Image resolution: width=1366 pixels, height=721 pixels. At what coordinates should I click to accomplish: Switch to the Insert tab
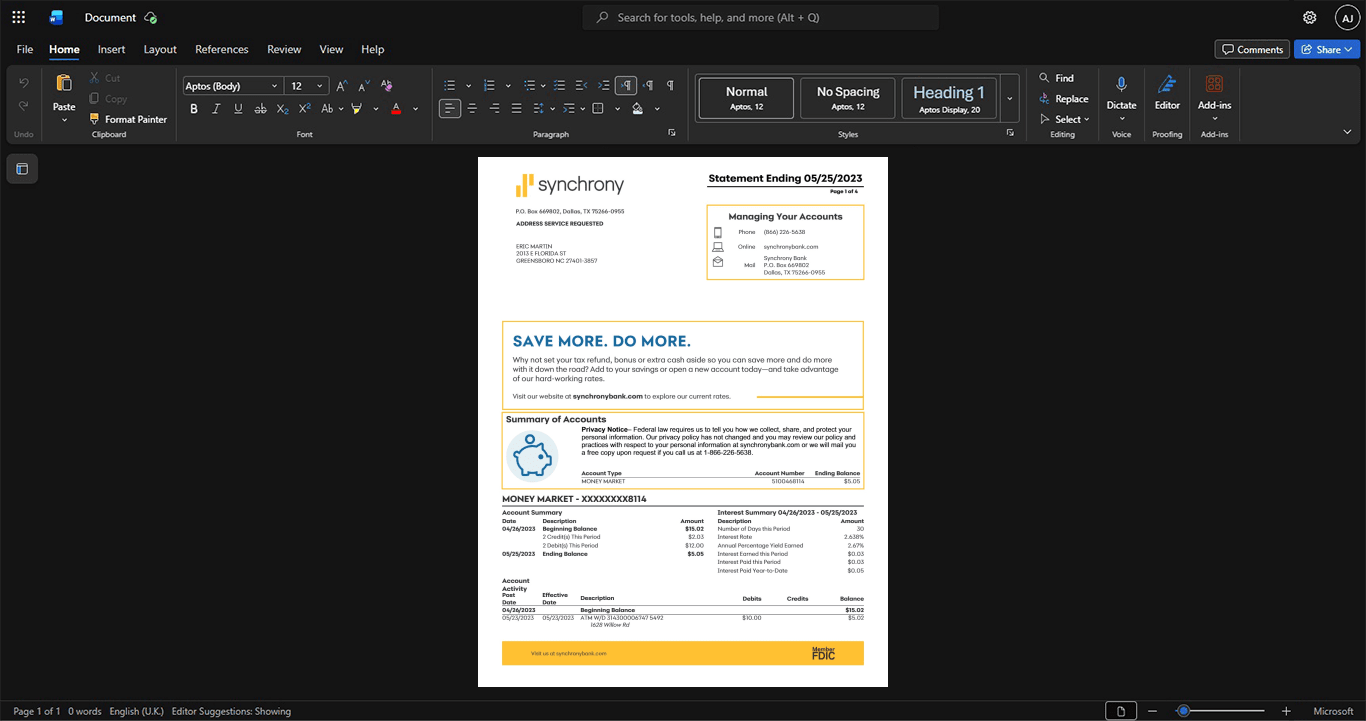pyautogui.click(x=111, y=49)
